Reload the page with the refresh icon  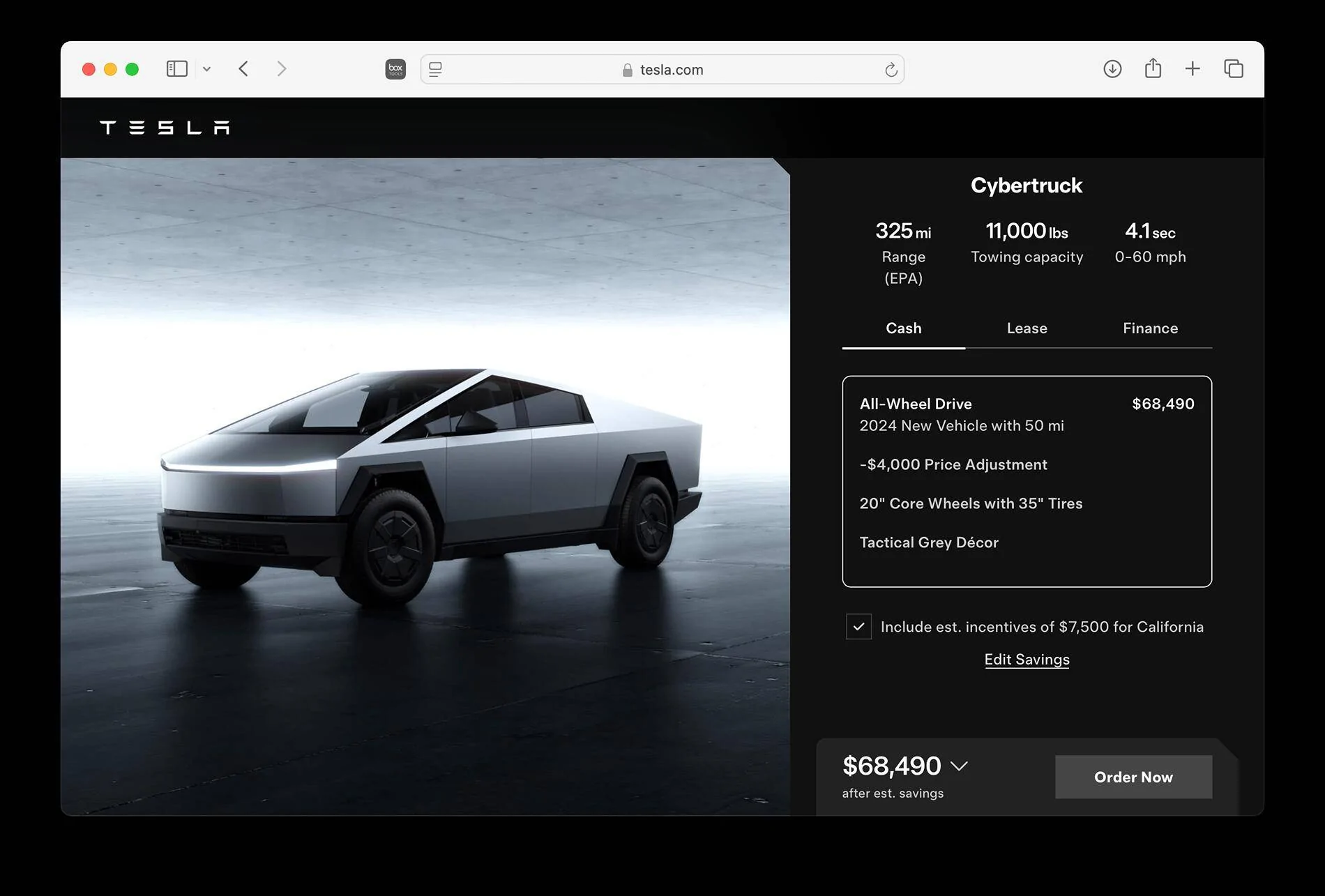click(x=891, y=70)
